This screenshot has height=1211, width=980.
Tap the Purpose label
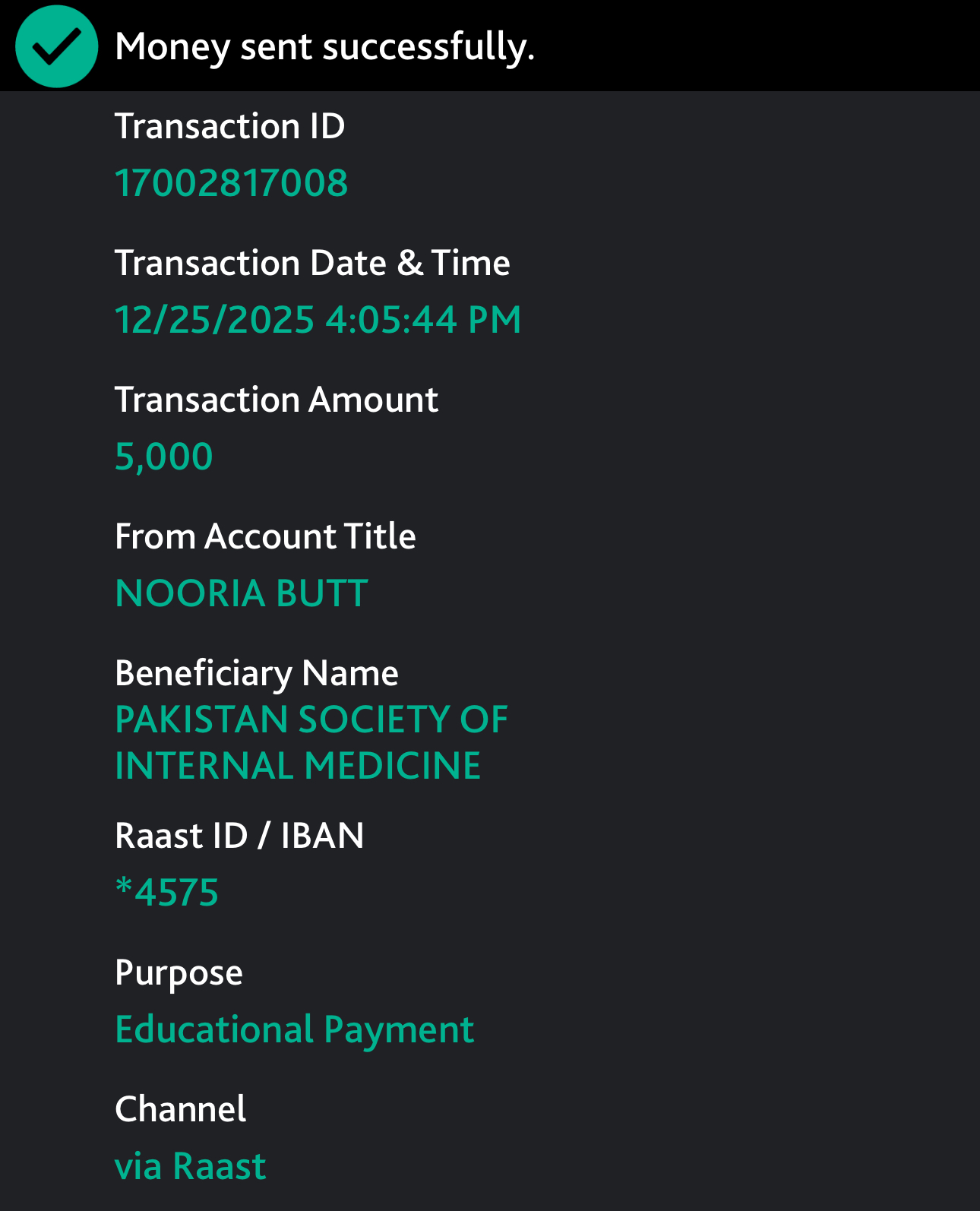tap(179, 974)
